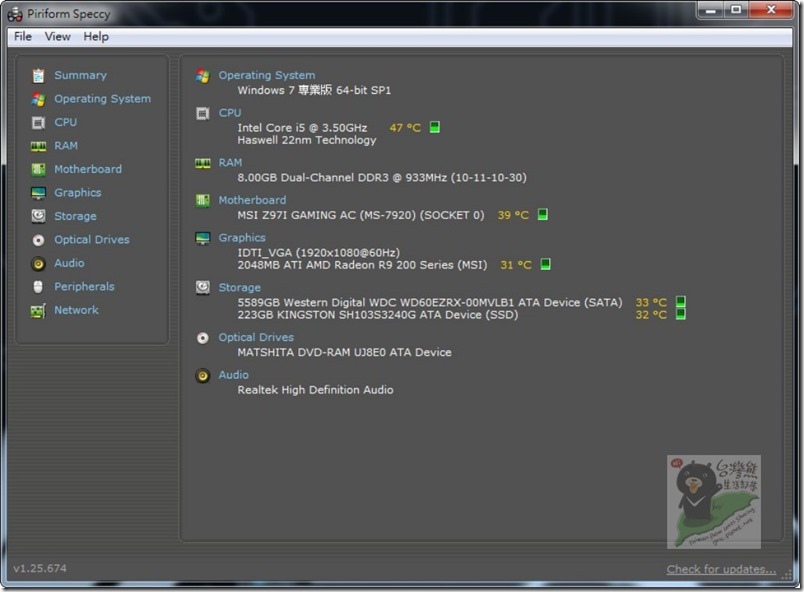Click the Motherboard heading link in summary

252,200
